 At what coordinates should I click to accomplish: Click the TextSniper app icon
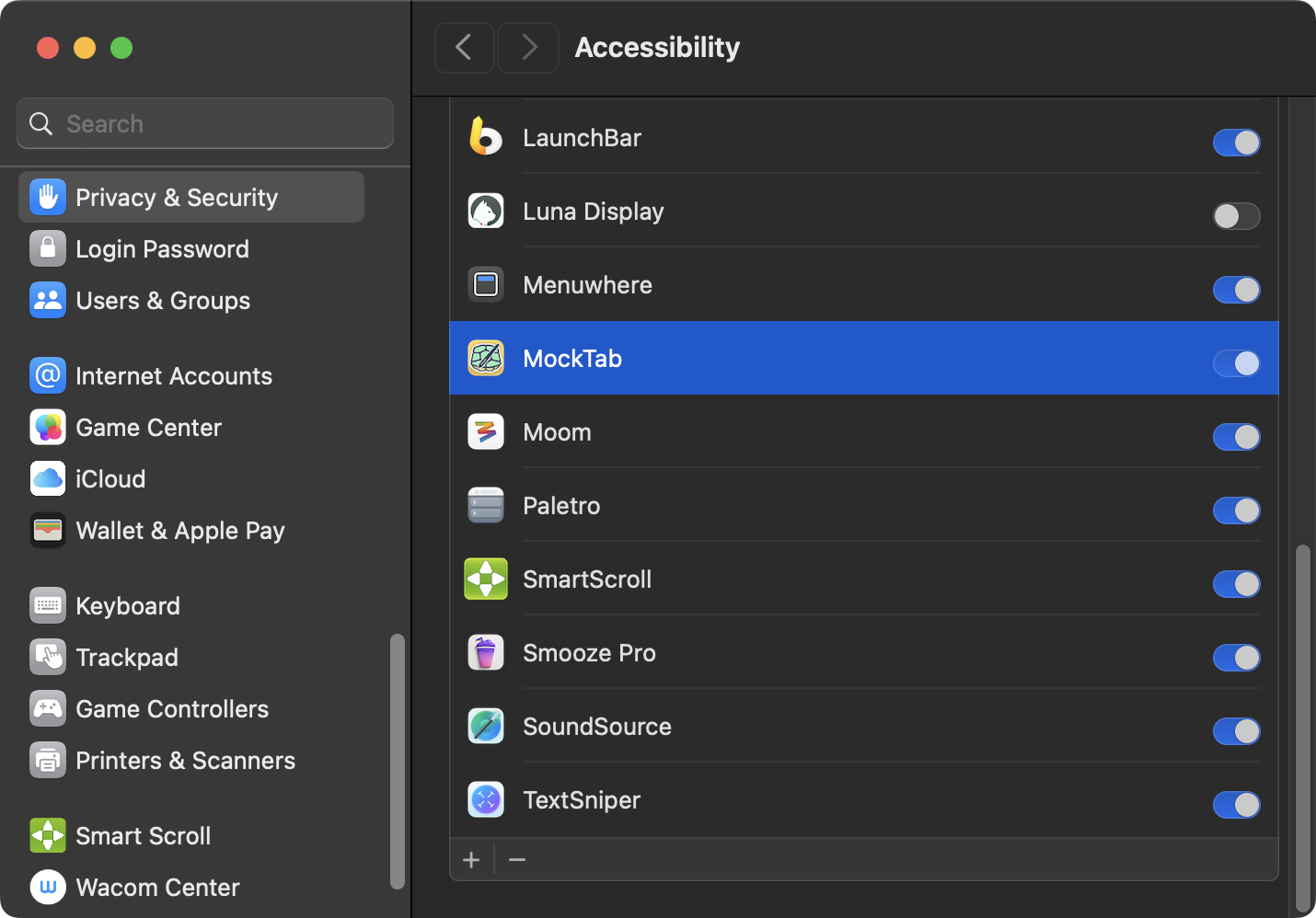coord(486,799)
